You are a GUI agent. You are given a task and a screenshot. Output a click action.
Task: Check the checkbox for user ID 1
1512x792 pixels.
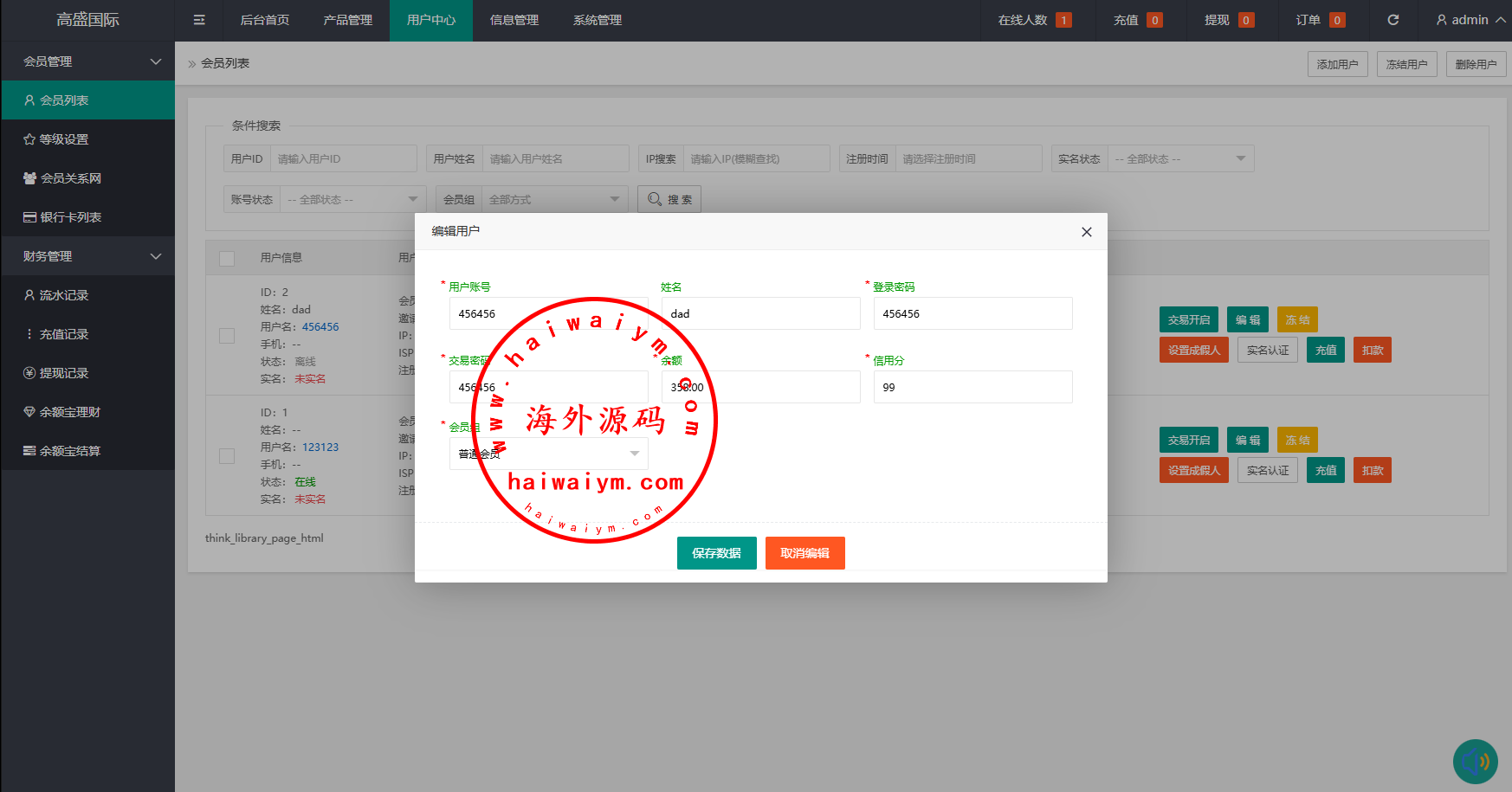[x=227, y=456]
